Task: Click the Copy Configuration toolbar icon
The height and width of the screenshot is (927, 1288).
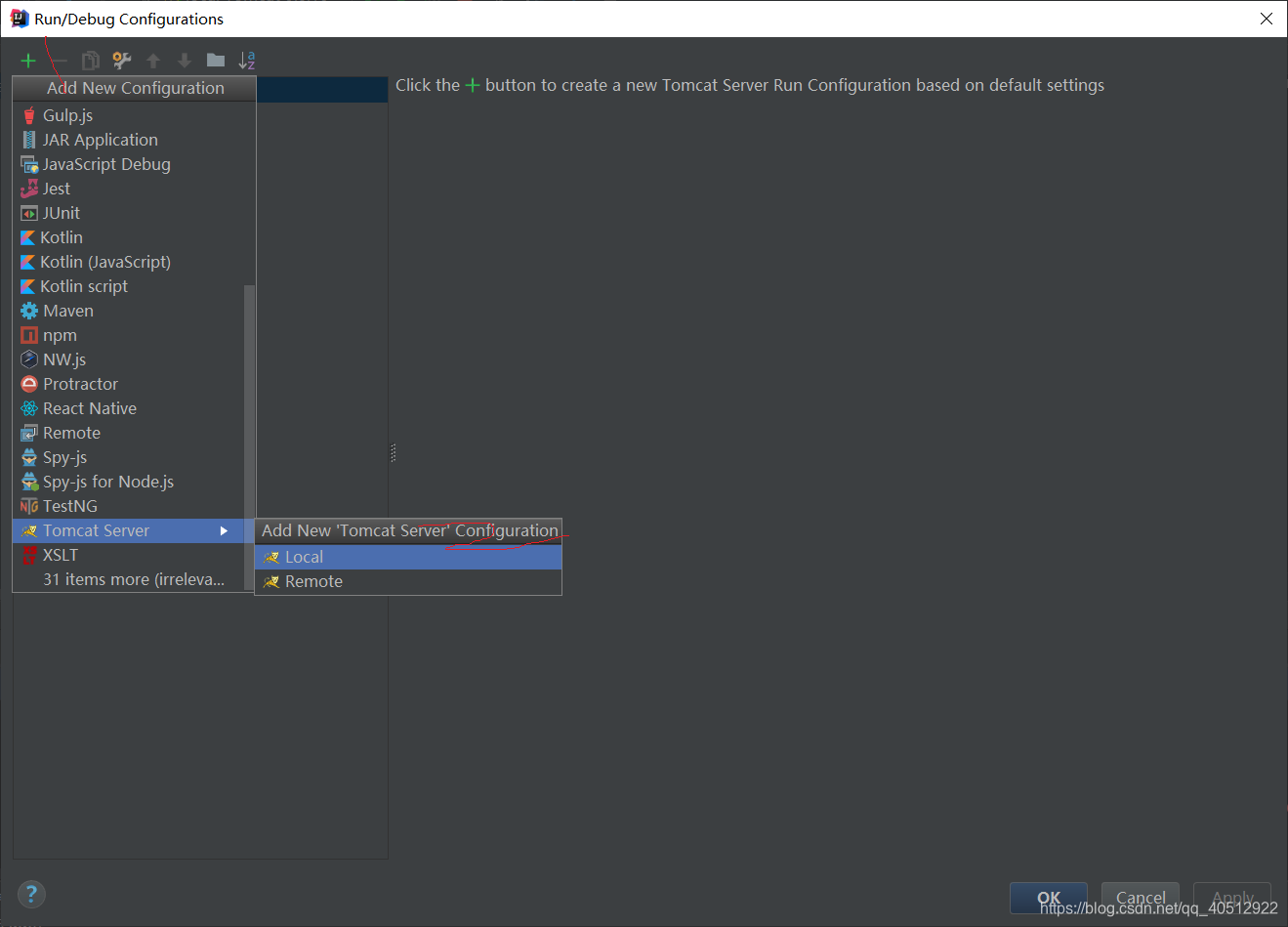Action: click(91, 61)
